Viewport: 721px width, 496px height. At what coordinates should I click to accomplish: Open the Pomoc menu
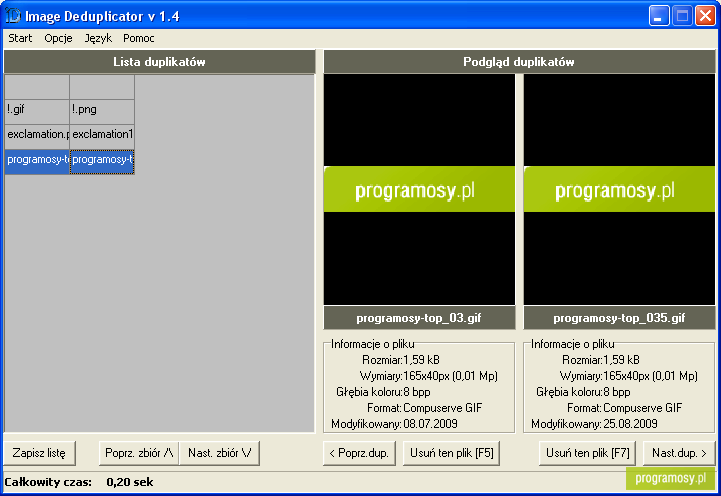(x=138, y=38)
